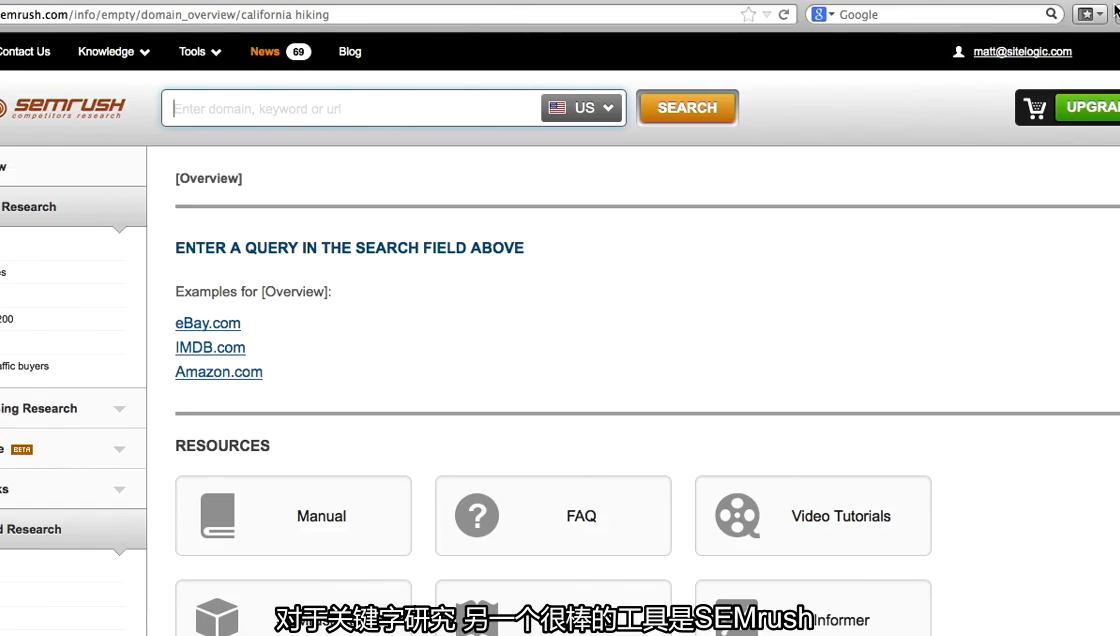
Task: Reload the page with the refresh icon
Action: click(784, 14)
